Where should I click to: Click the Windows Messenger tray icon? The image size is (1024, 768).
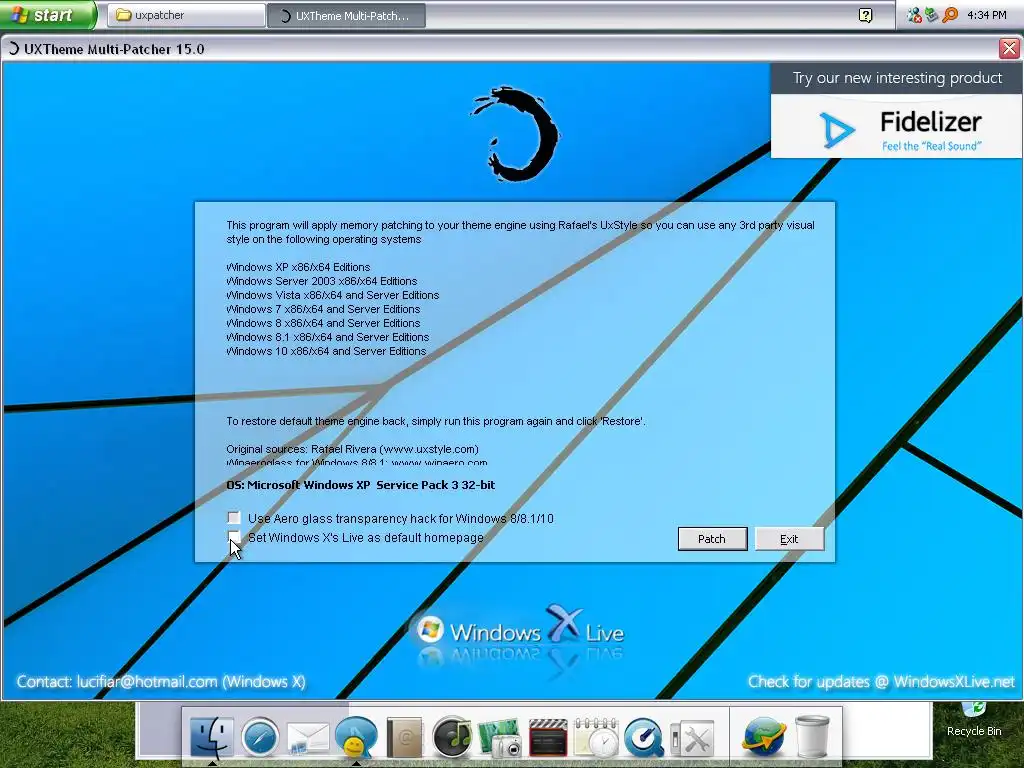[914, 15]
